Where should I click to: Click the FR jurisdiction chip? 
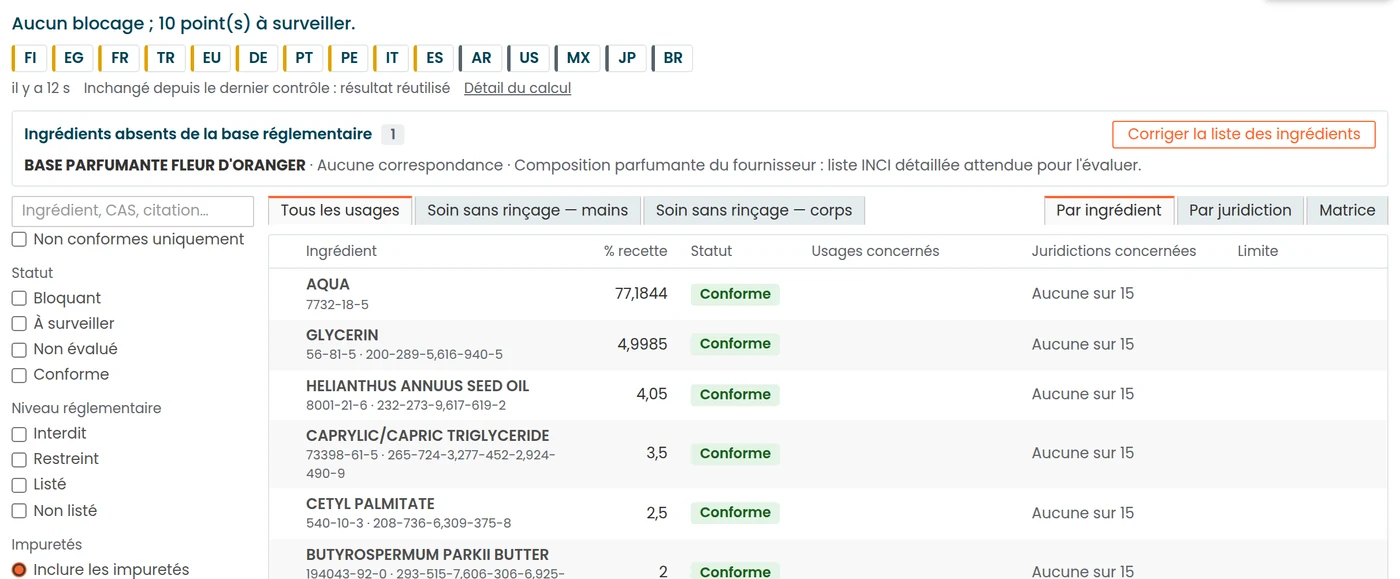point(119,58)
